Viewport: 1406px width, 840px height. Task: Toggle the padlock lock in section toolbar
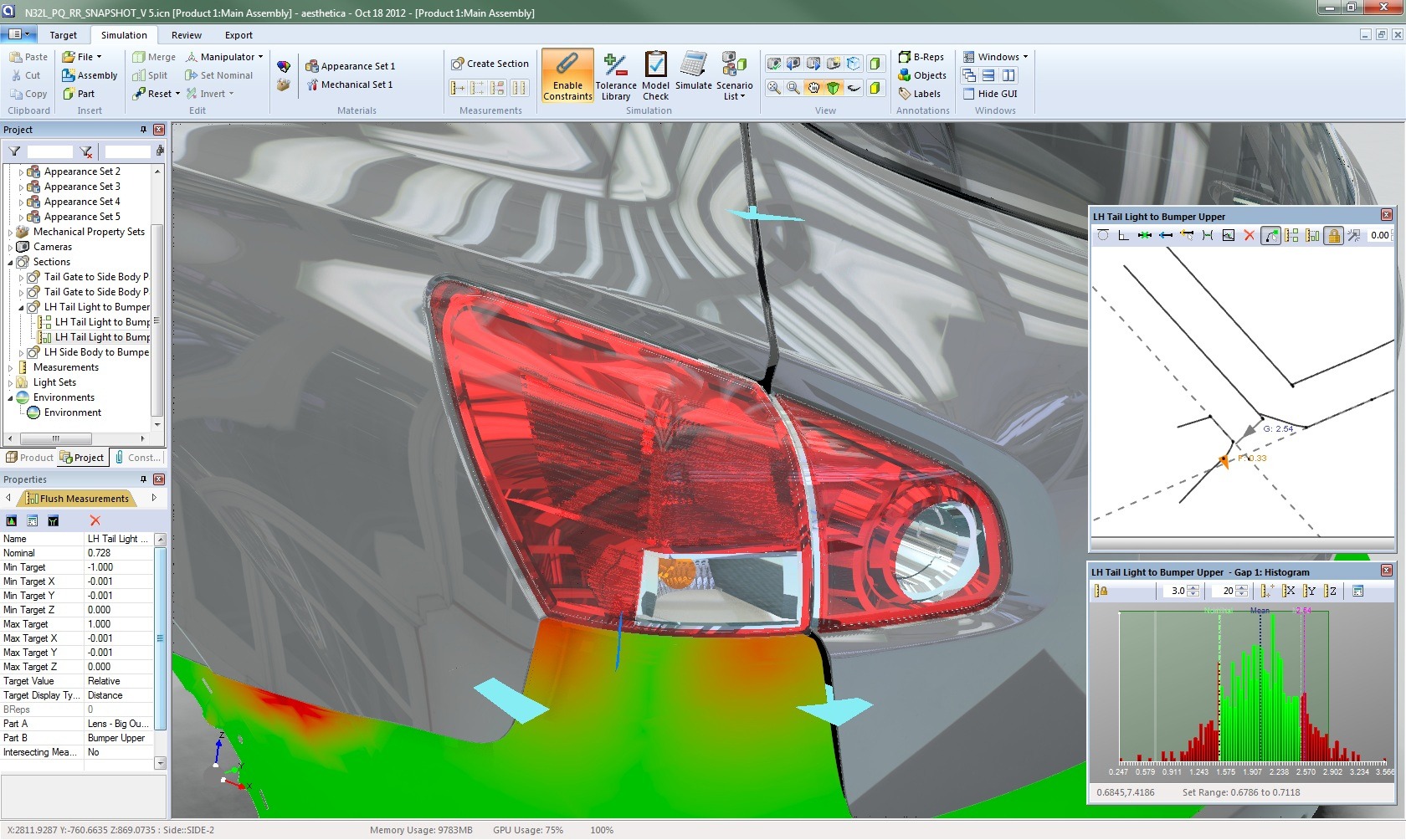tap(1333, 236)
